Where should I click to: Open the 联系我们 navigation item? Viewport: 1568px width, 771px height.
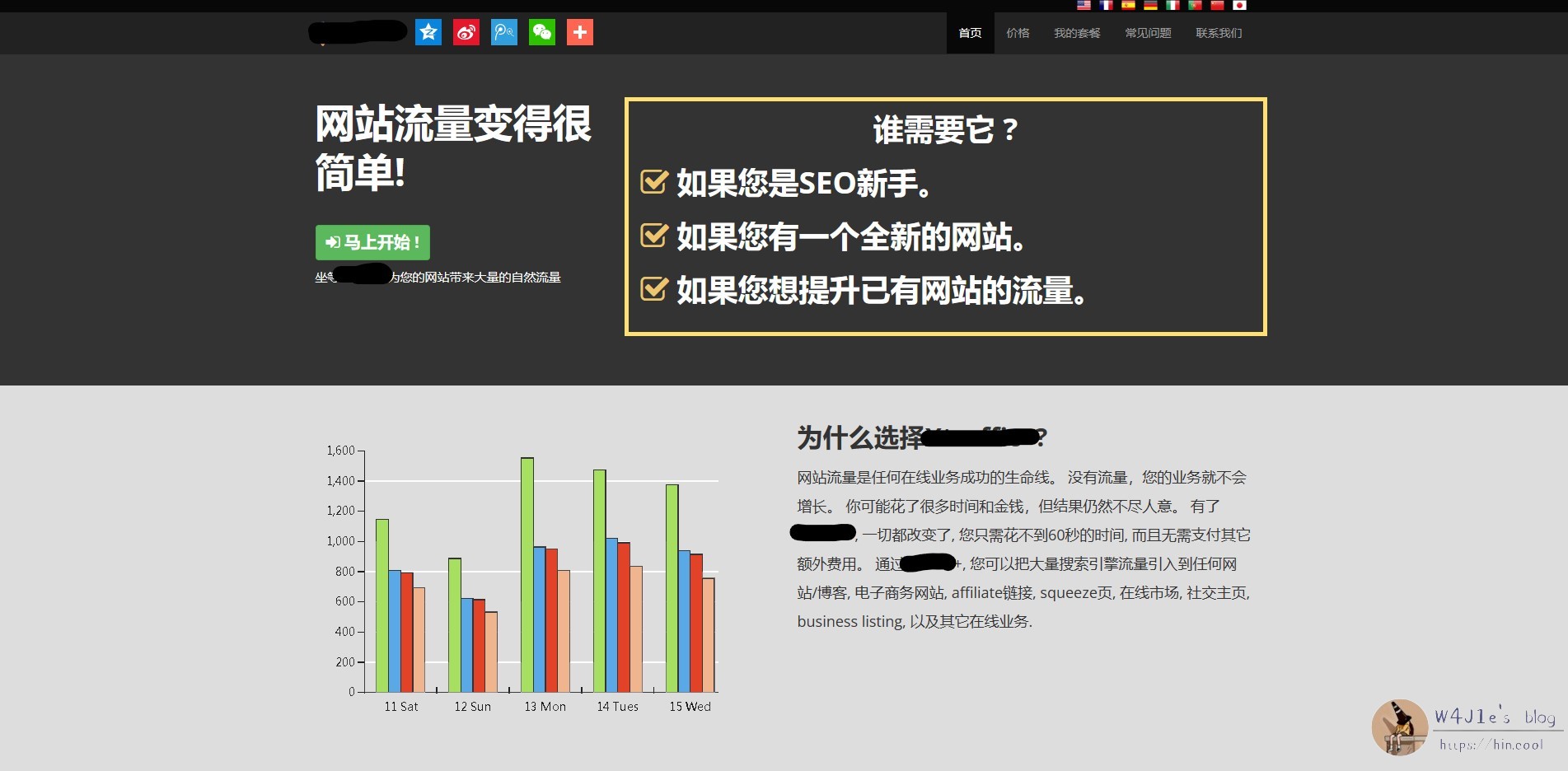tap(1219, 33)
